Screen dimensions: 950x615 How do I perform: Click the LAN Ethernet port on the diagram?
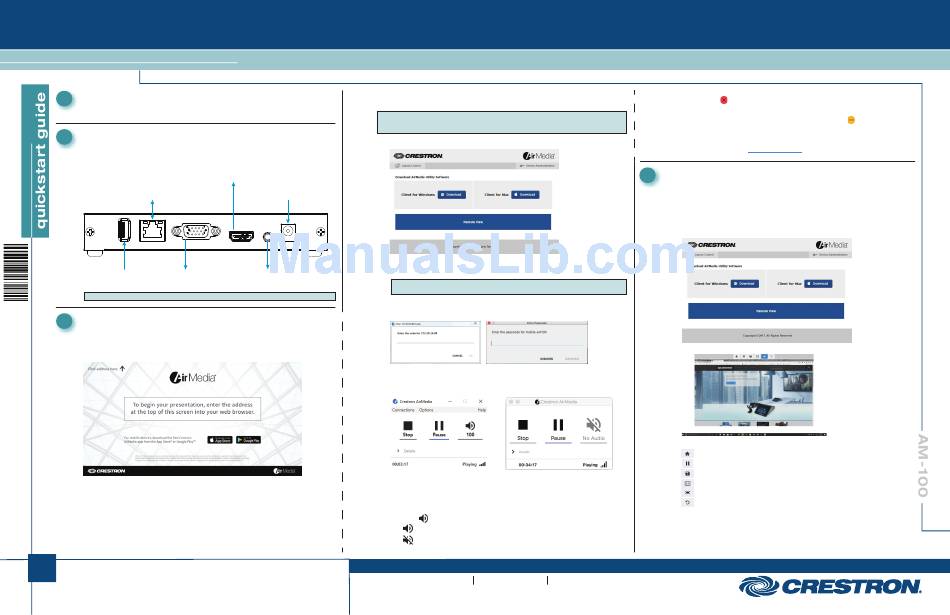153,231
